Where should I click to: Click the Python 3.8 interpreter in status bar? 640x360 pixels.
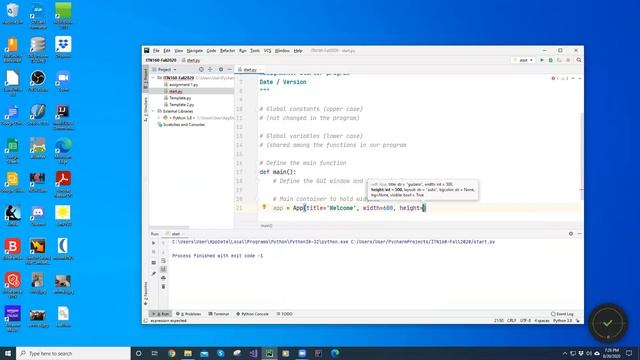pos(562,321)
